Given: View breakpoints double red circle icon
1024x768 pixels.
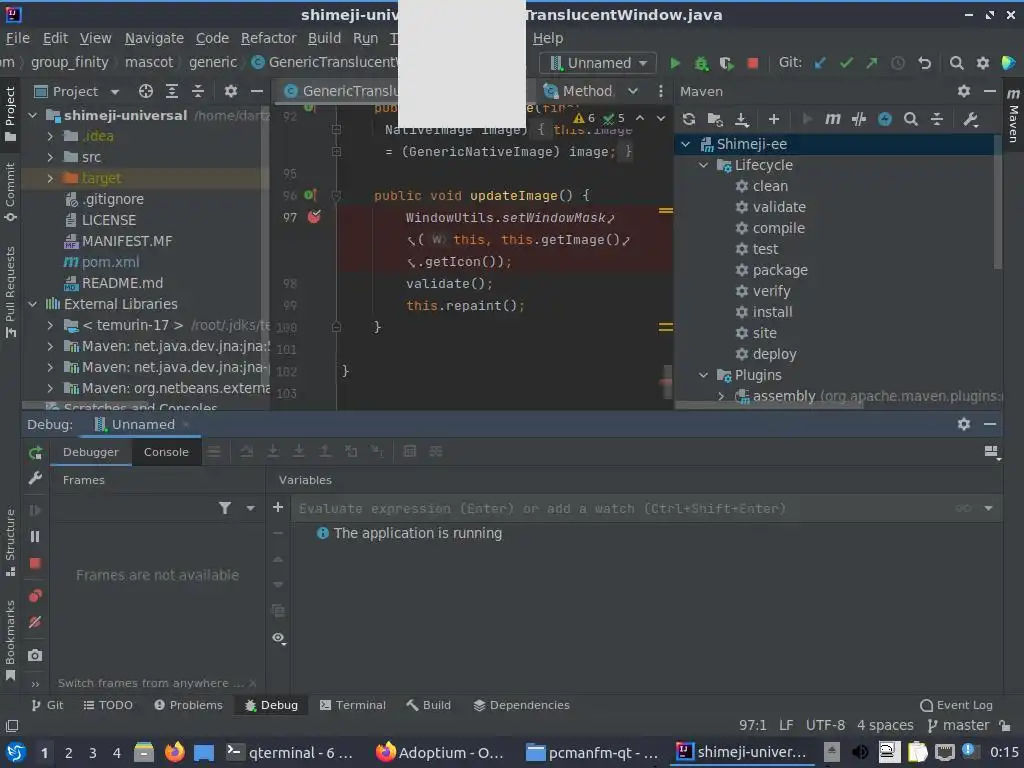Looking at the screenshot, I should (x=35, y=596).
